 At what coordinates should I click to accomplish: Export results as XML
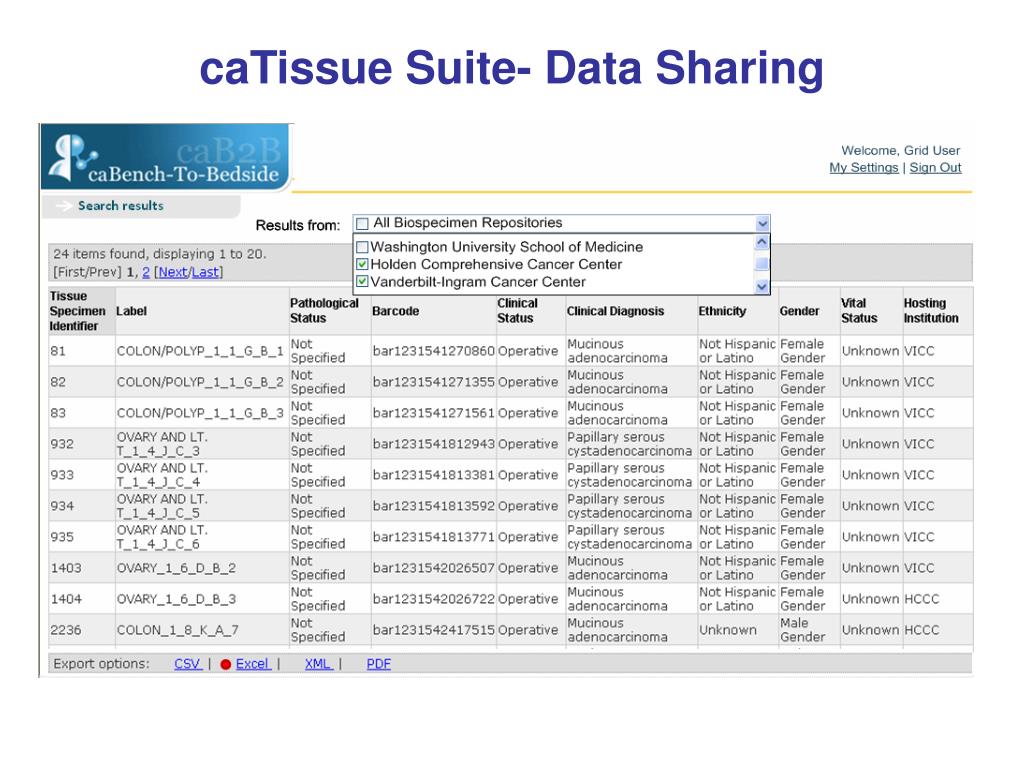[318, 664]
